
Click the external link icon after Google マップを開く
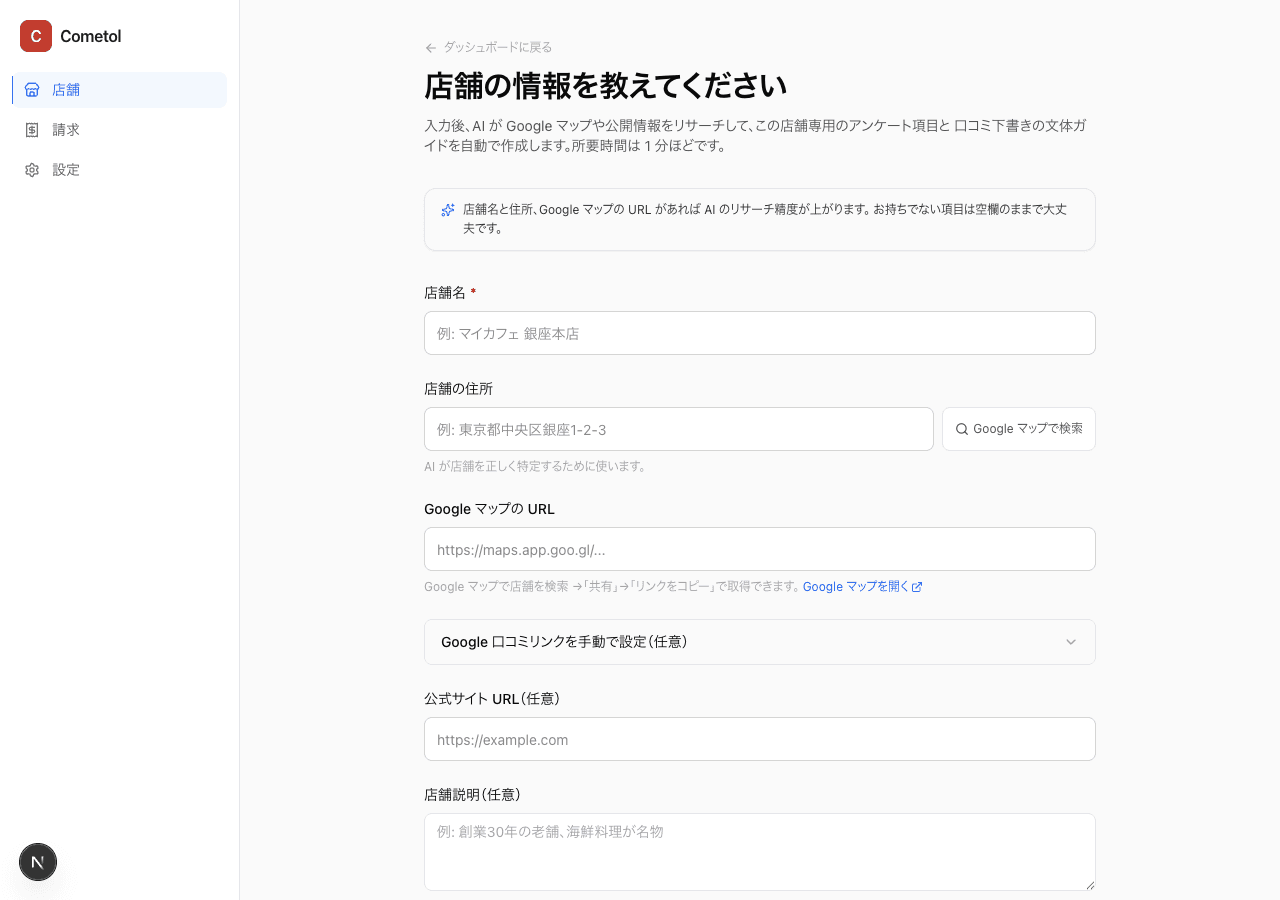pos(917,587)
